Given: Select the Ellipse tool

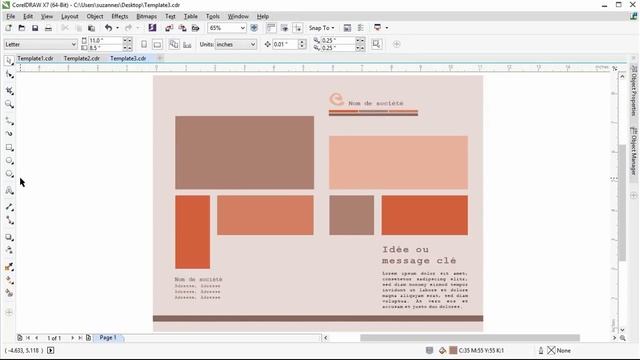Looking at the screenshot, I should [9, 161].
